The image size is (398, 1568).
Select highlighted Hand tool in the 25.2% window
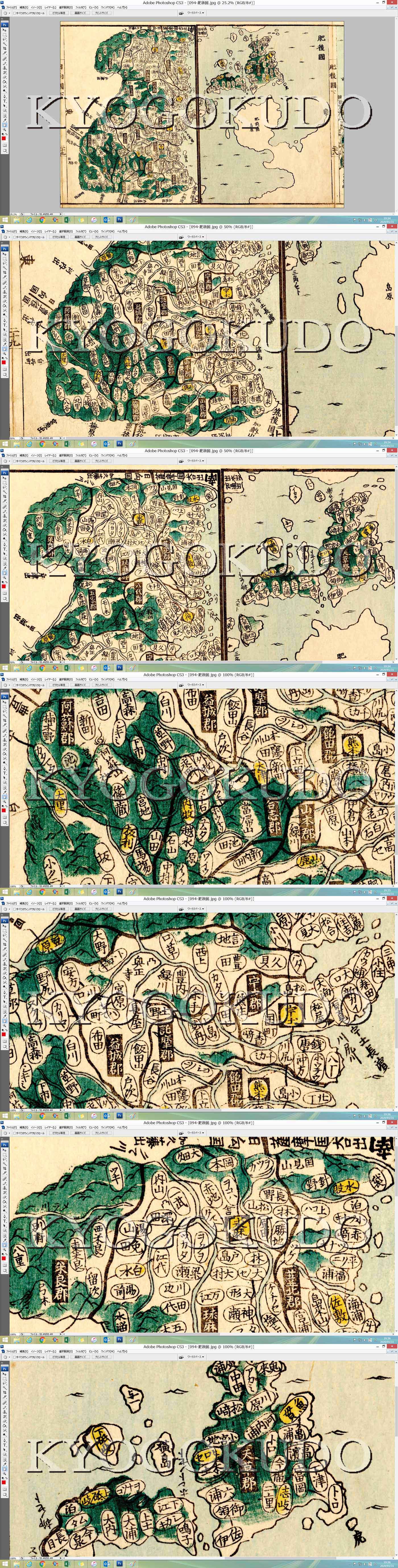(5, 125)
